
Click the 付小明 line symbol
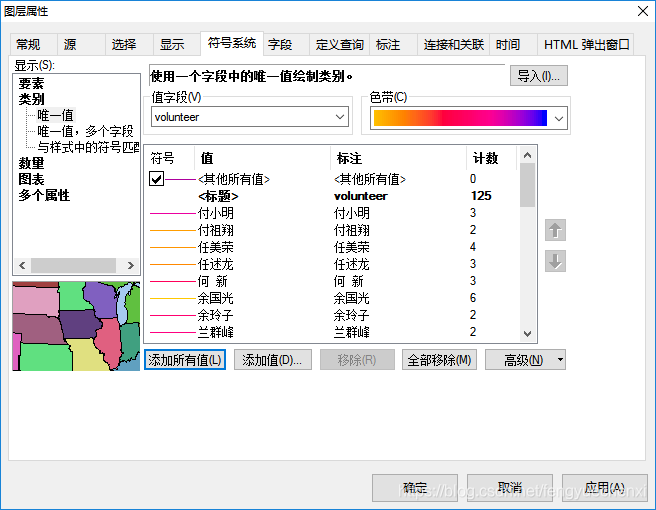(173, 213)
